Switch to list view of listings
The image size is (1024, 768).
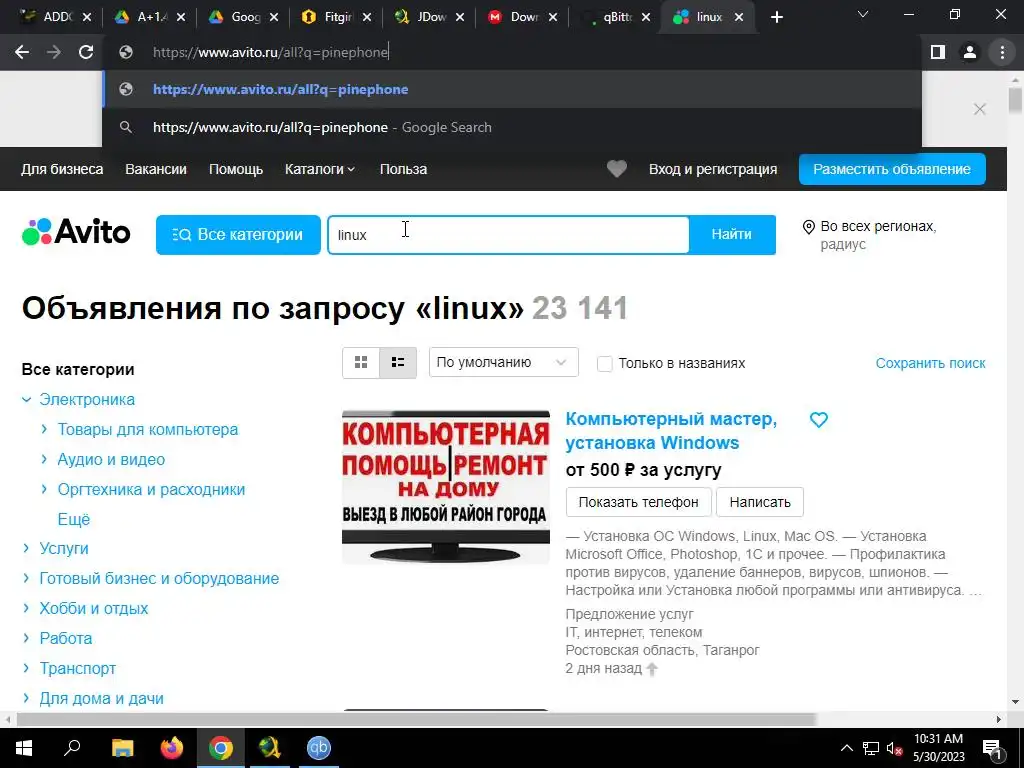pos(398,362)
